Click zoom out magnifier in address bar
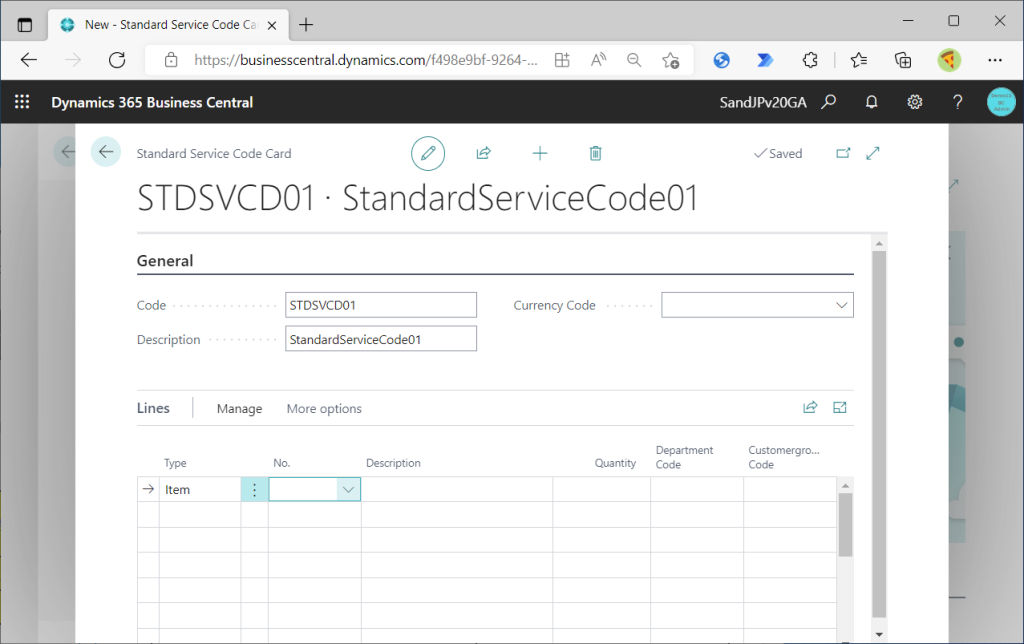Image resolution: width=1024 pixels, height=644 pixels. point(633,60)
